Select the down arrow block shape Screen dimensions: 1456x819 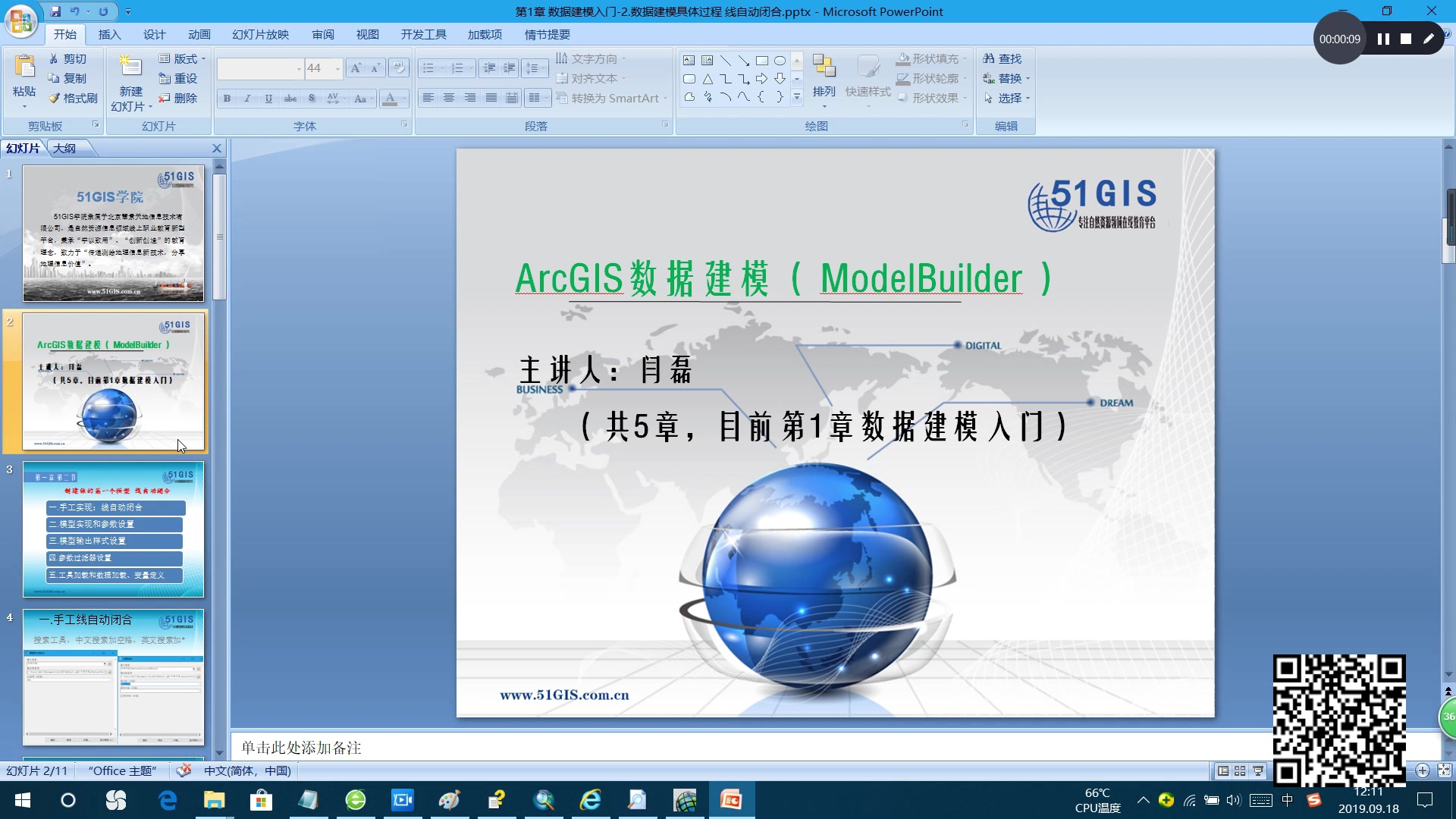click(780, 79)
